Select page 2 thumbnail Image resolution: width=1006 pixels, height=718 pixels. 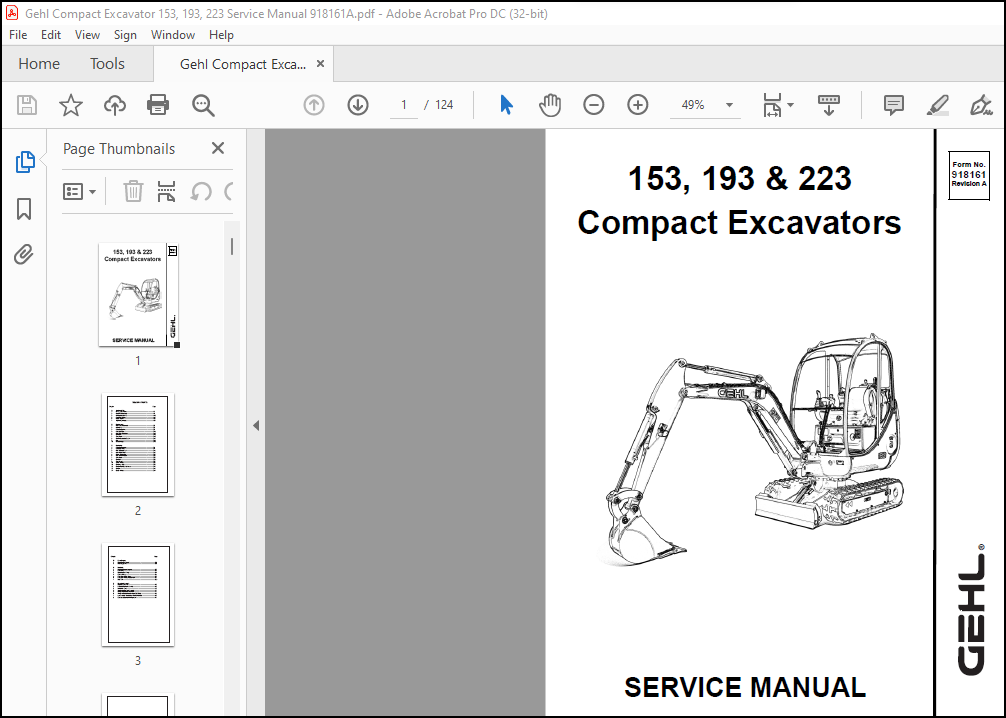[x=138, y=445]
